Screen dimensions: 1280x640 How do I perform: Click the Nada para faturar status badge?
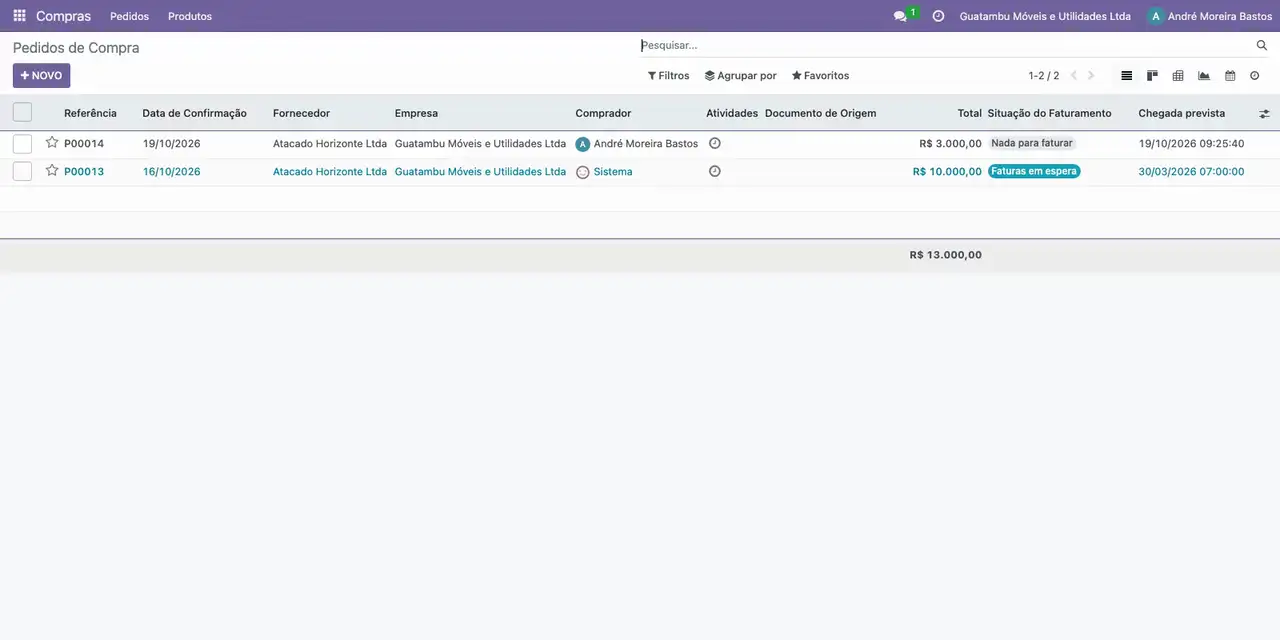[1032, 143]
